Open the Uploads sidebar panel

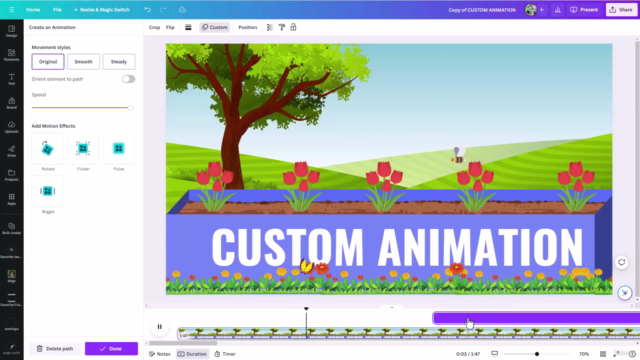11,127
